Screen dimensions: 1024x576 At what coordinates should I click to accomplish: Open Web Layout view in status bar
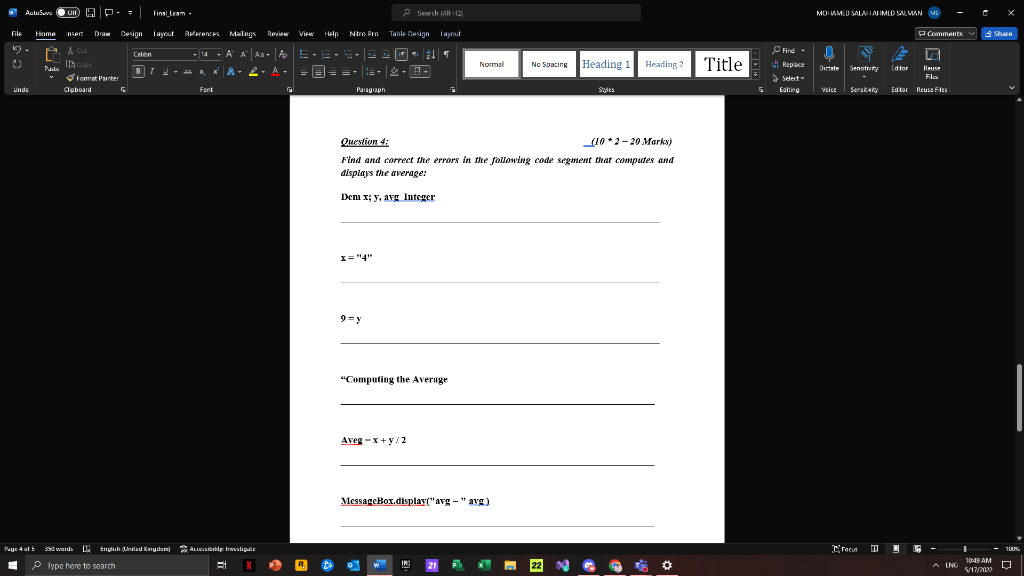tap(918, 549)
